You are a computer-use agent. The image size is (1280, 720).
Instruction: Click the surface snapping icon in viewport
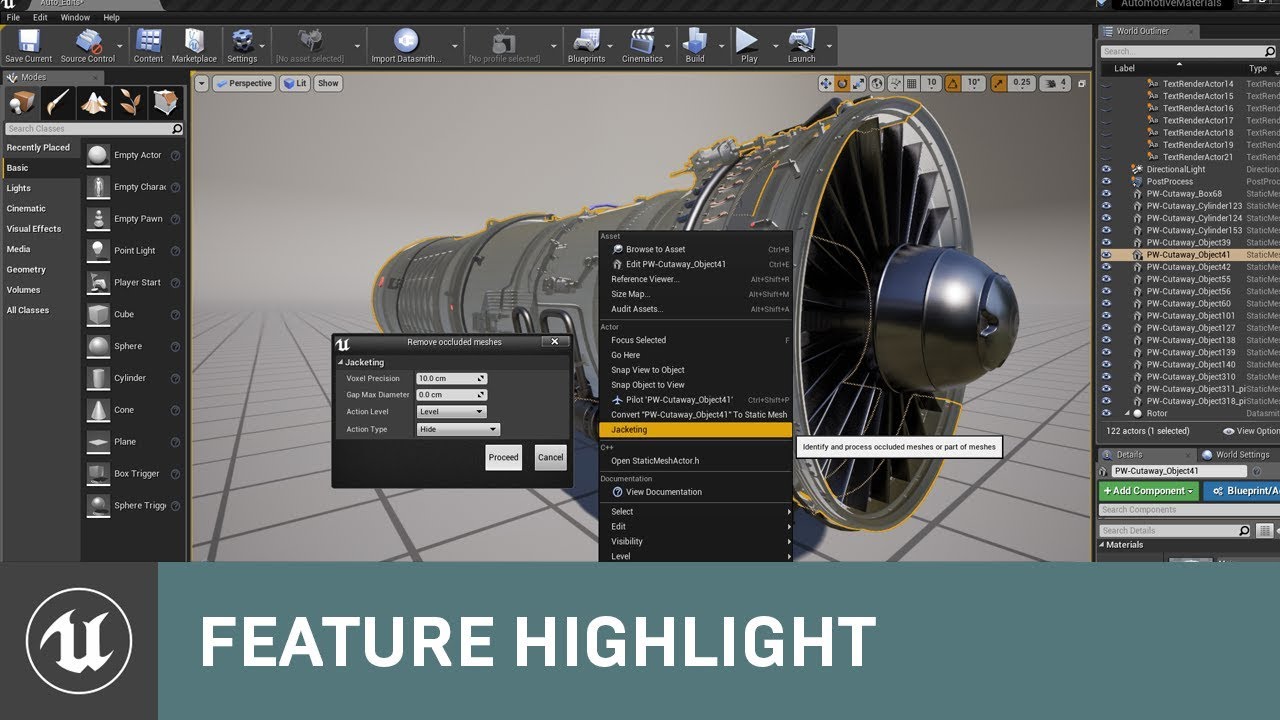[x=895, y=83]
